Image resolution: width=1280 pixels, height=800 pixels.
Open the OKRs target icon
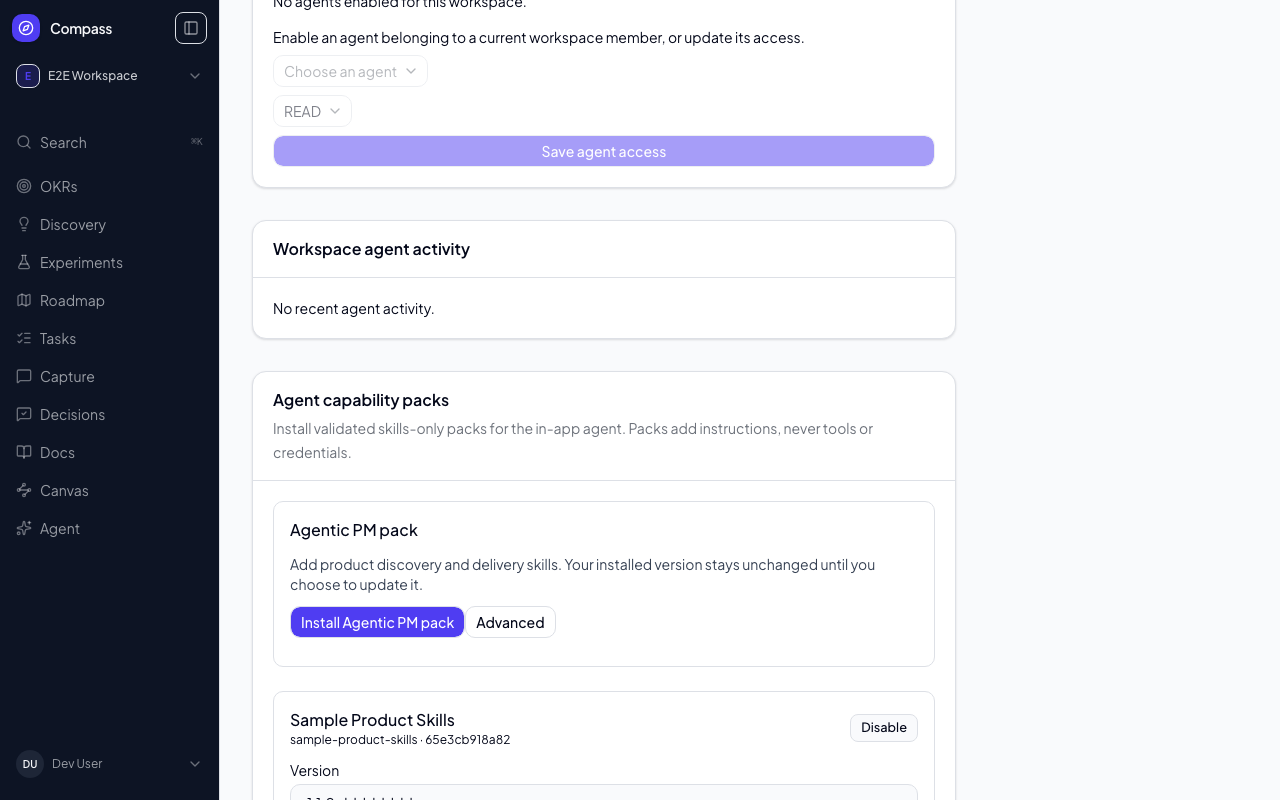(x=24, y=186)
